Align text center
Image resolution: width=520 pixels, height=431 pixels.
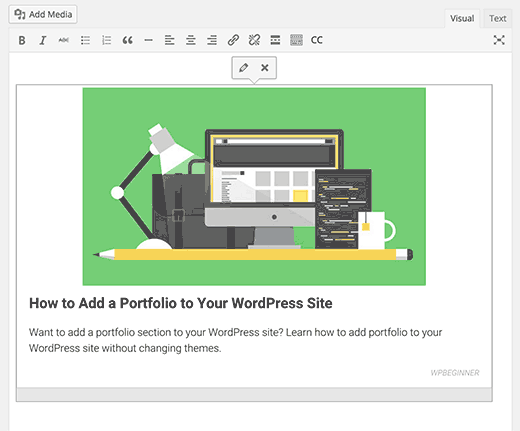click(191, 40)
